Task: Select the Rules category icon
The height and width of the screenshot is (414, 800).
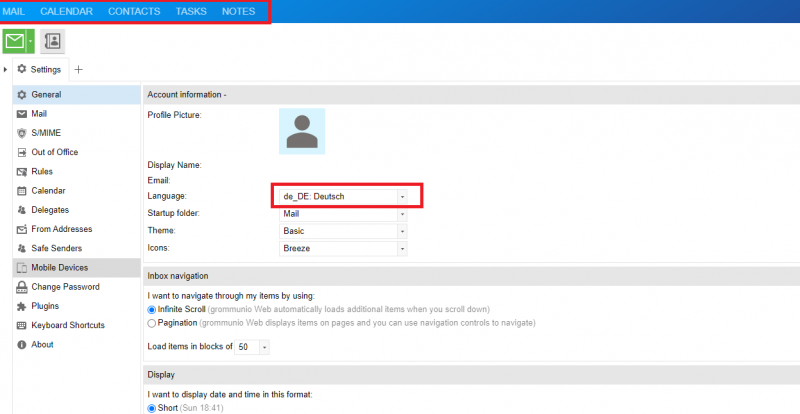Action: [21, 171]
